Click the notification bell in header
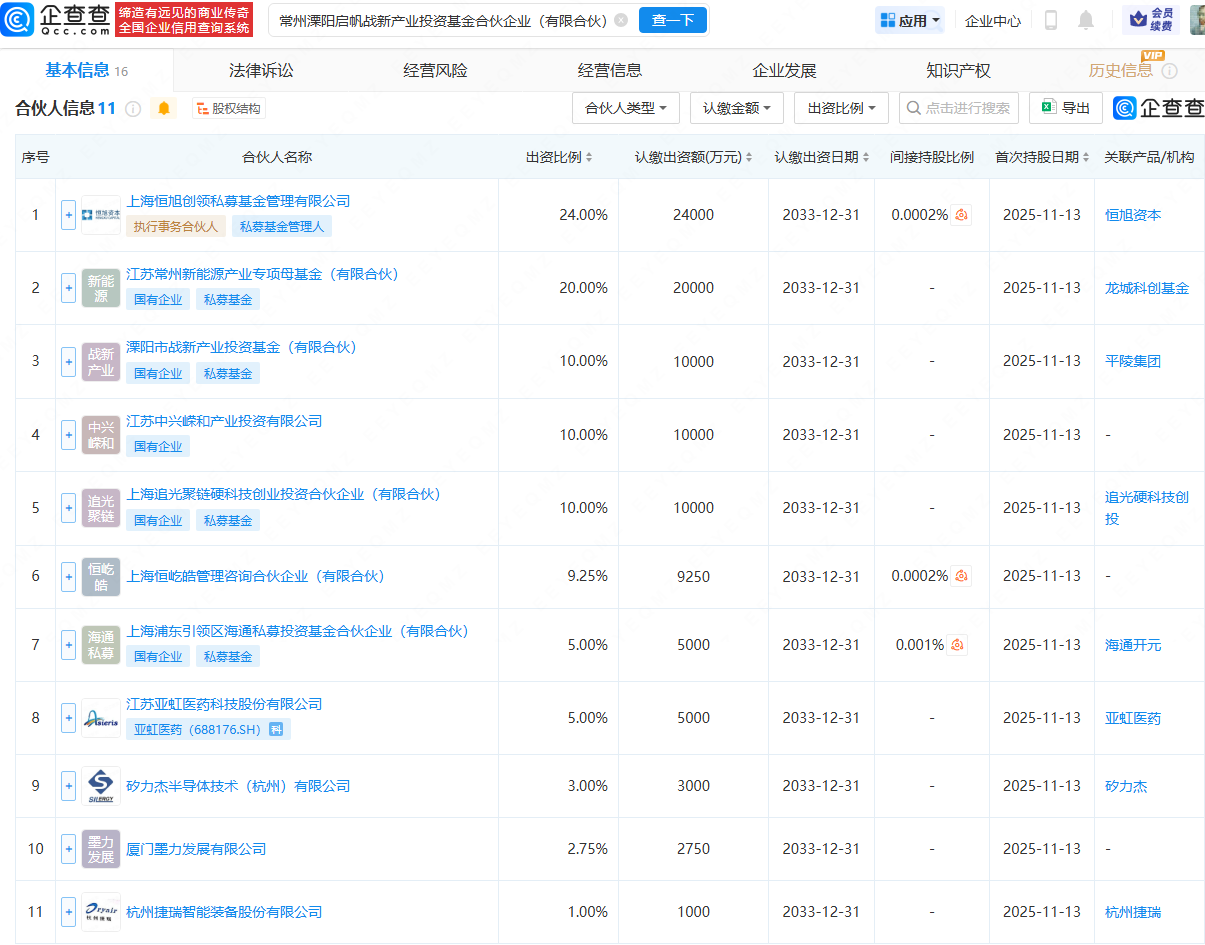Image resolution: width=1205 pixels, height=945 pixels. pos(1086,20)
